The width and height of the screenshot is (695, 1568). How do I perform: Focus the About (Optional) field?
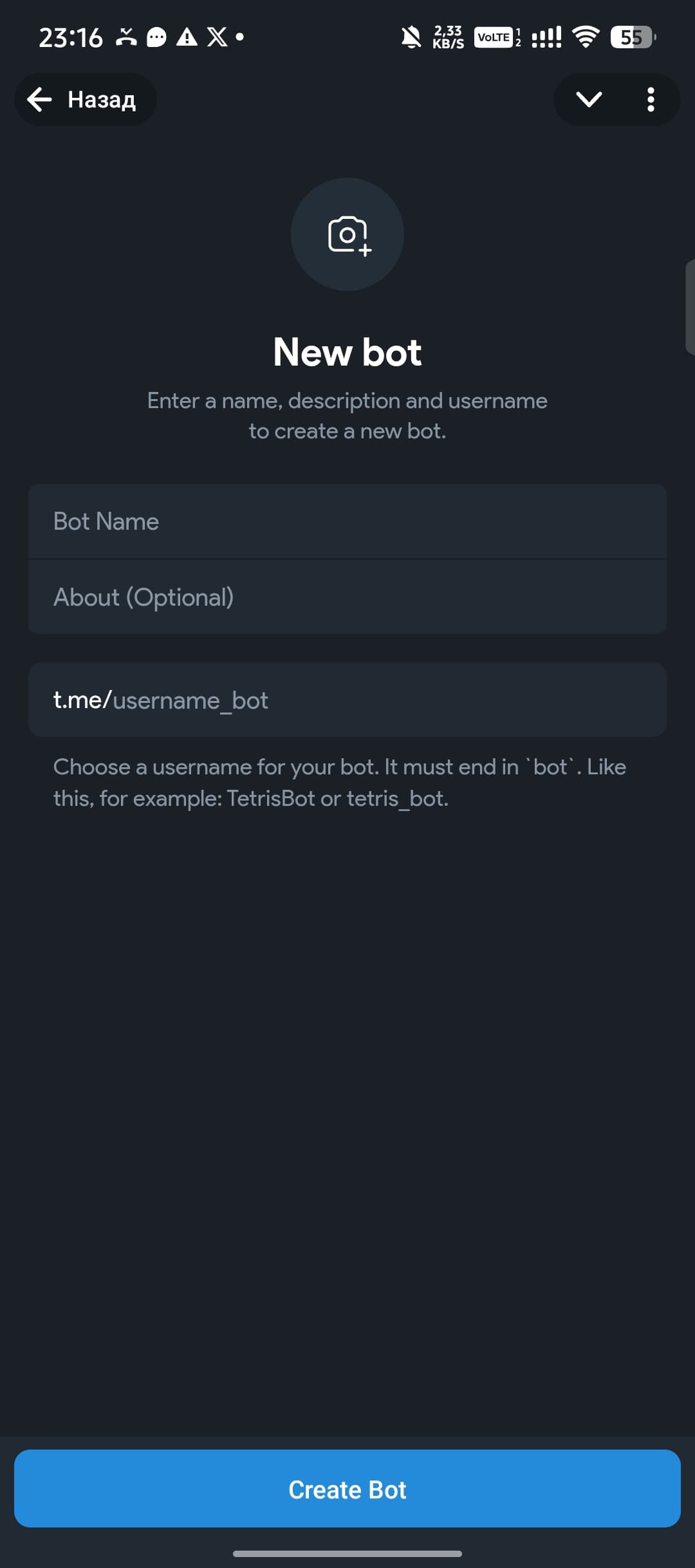pyautogui.click(x=347, y=597)
